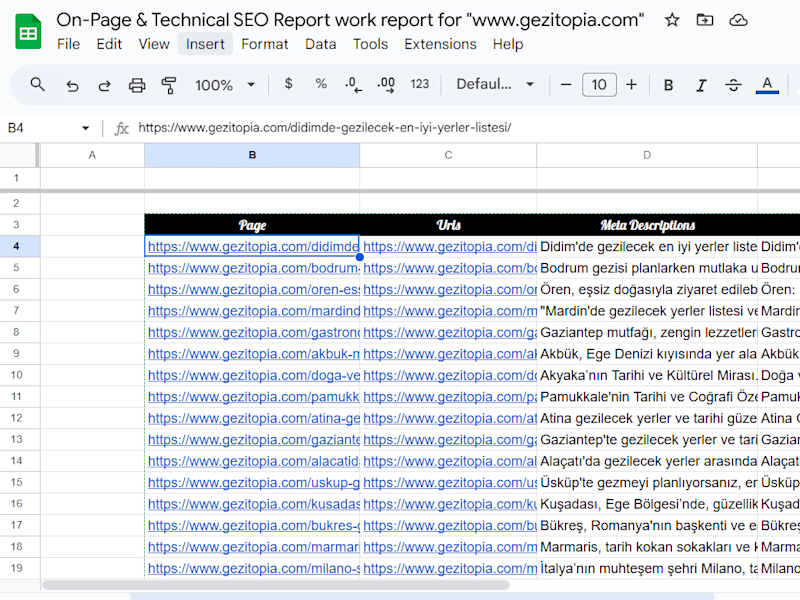
Task: Open the Tools menu
Action: tap(370, 44)
